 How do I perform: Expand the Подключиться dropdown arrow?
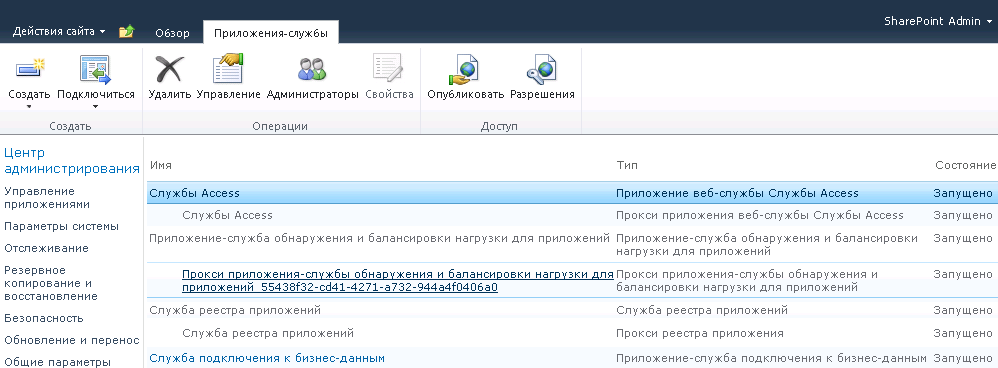95,106
